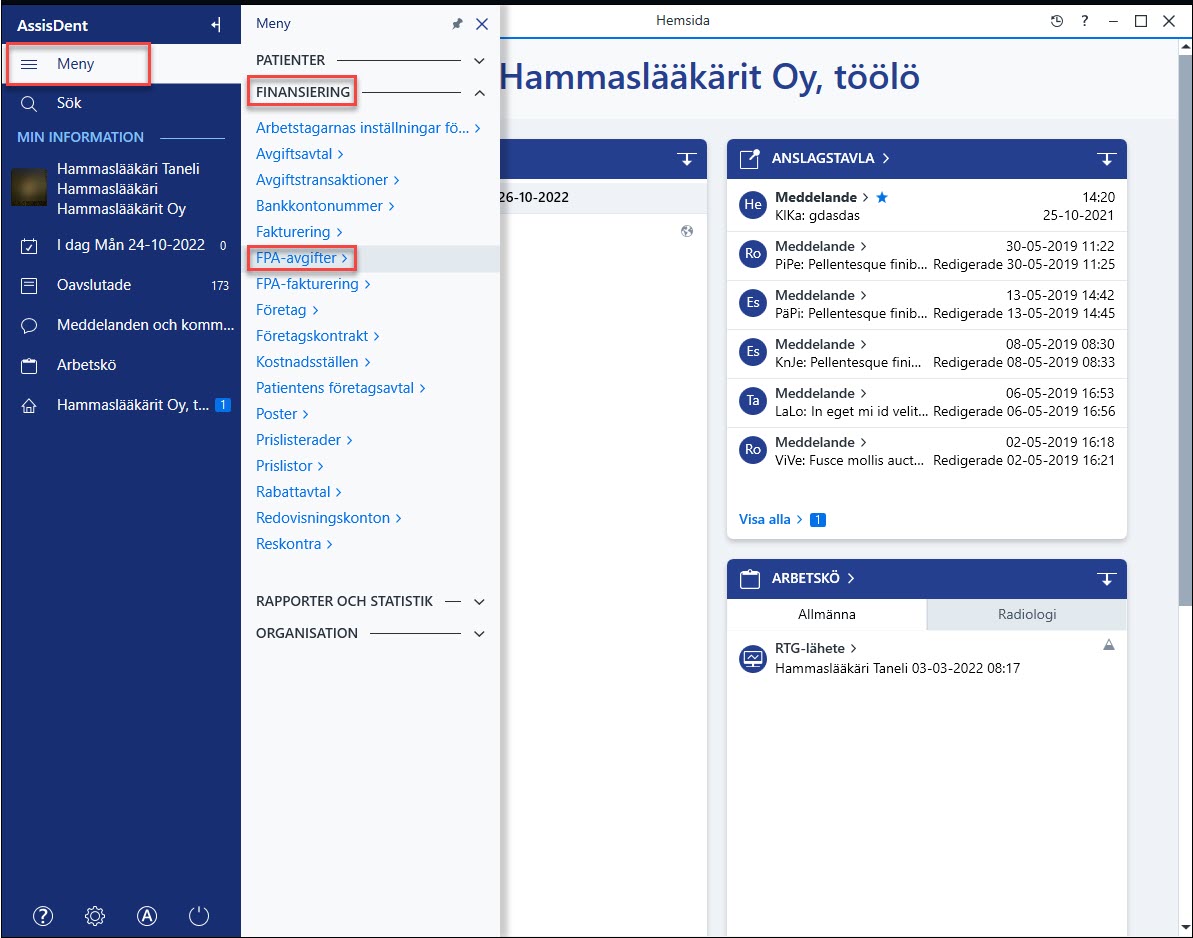The height and width of the screenshot is (938, 1193).
Task: Open FPA-avgifter menu entry
Action: (x=301, y=259)
